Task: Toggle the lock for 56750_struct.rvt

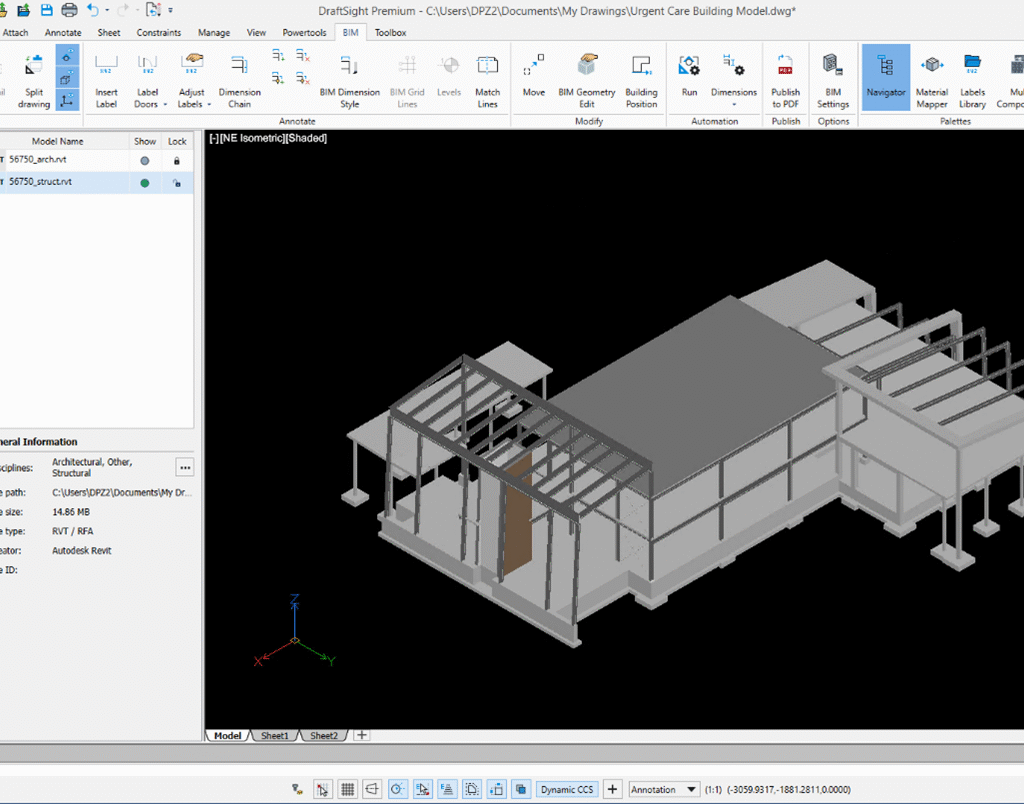Action: [x=177, y=183]
